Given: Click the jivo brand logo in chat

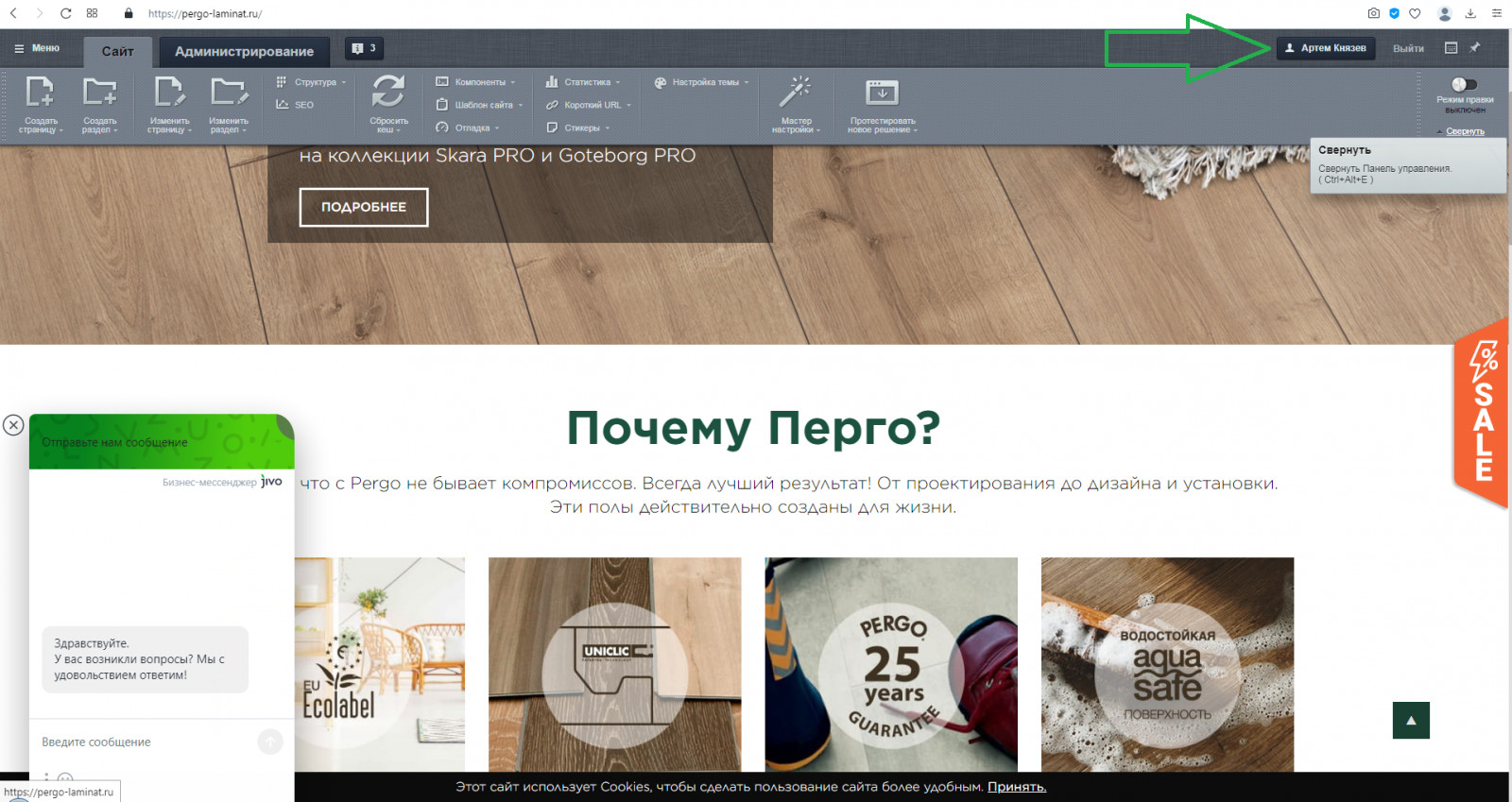Looking at the screenshot, I should [271, 482].
